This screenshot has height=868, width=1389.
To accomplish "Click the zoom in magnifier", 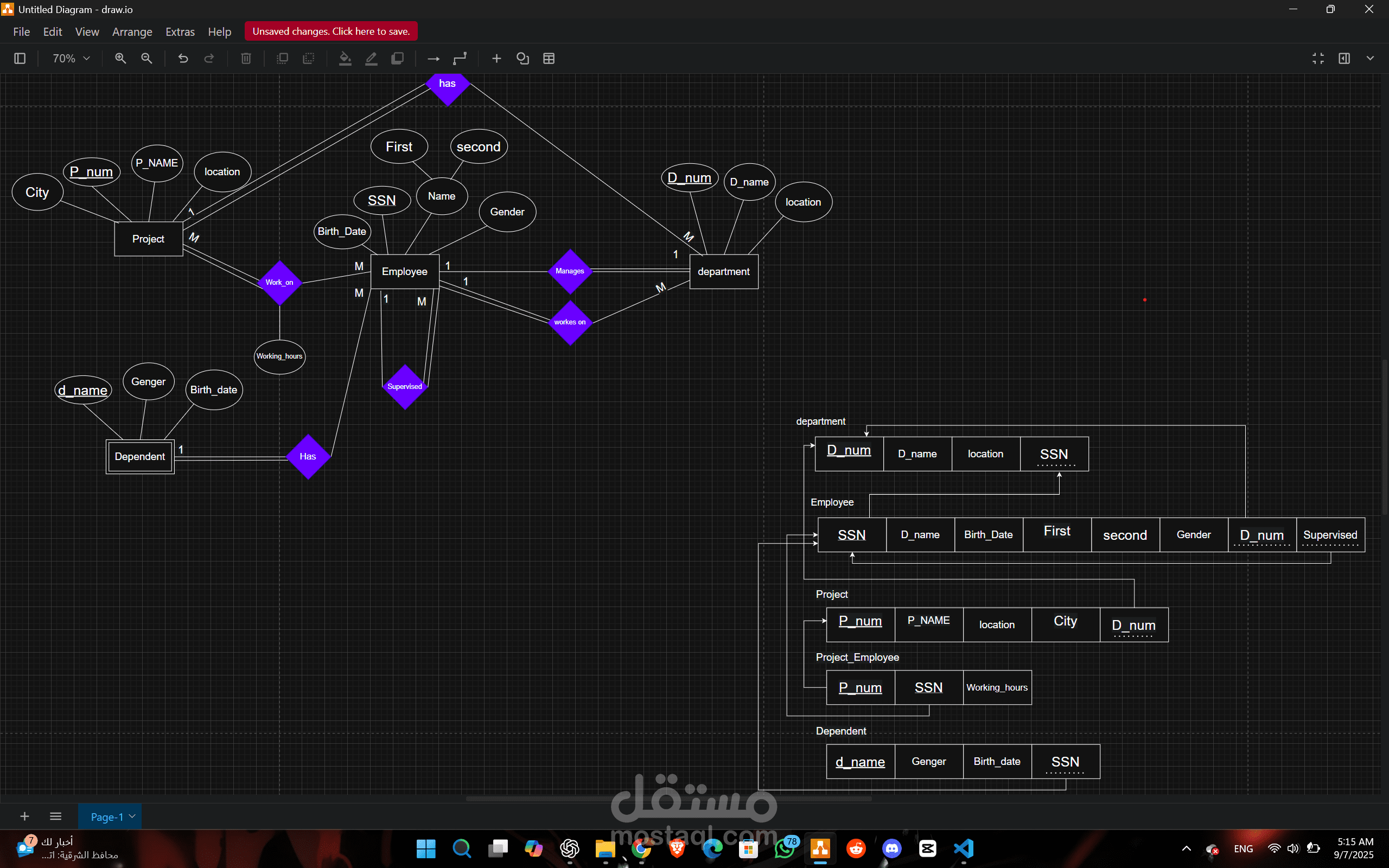I will pyautogui.click(x=120, y=59).
